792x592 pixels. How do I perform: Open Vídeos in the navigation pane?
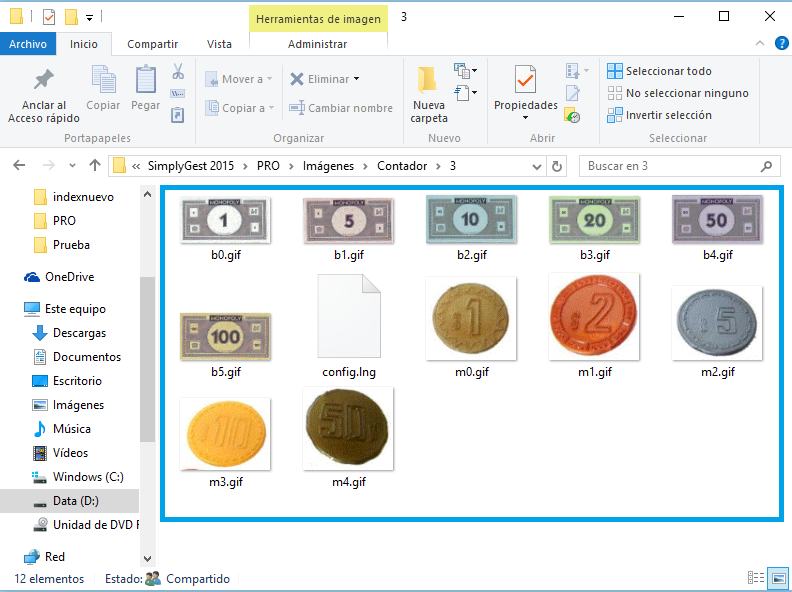61,453
